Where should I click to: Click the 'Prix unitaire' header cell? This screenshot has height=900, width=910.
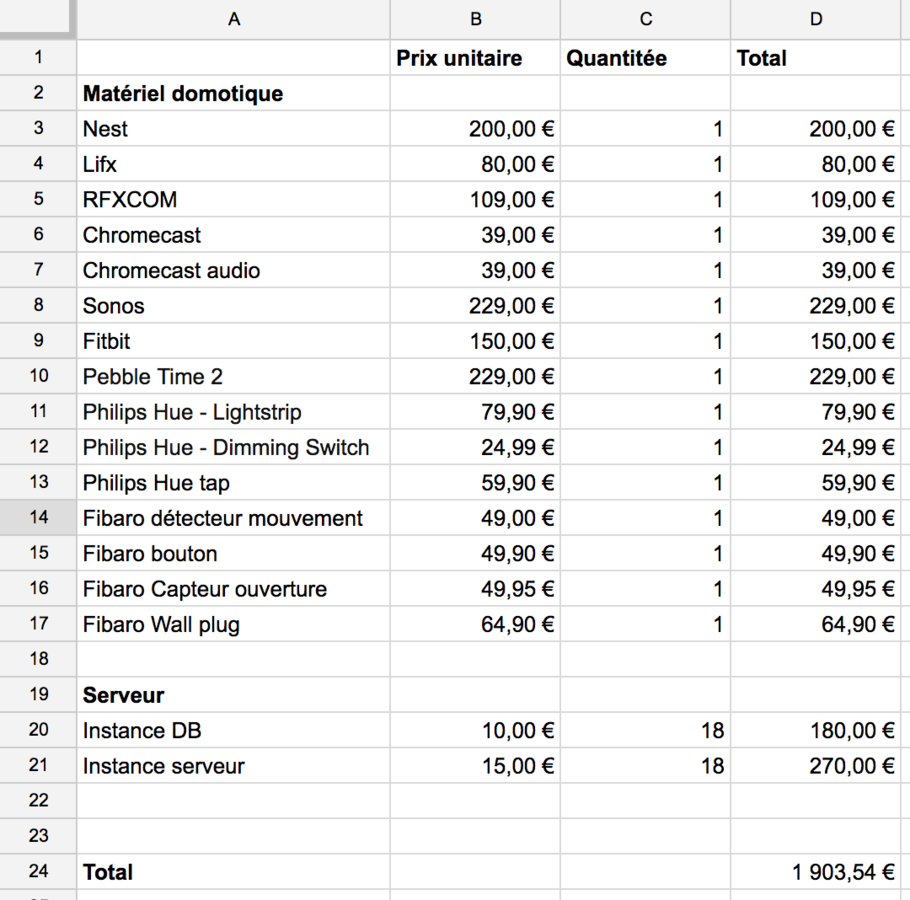click(475, 57)
